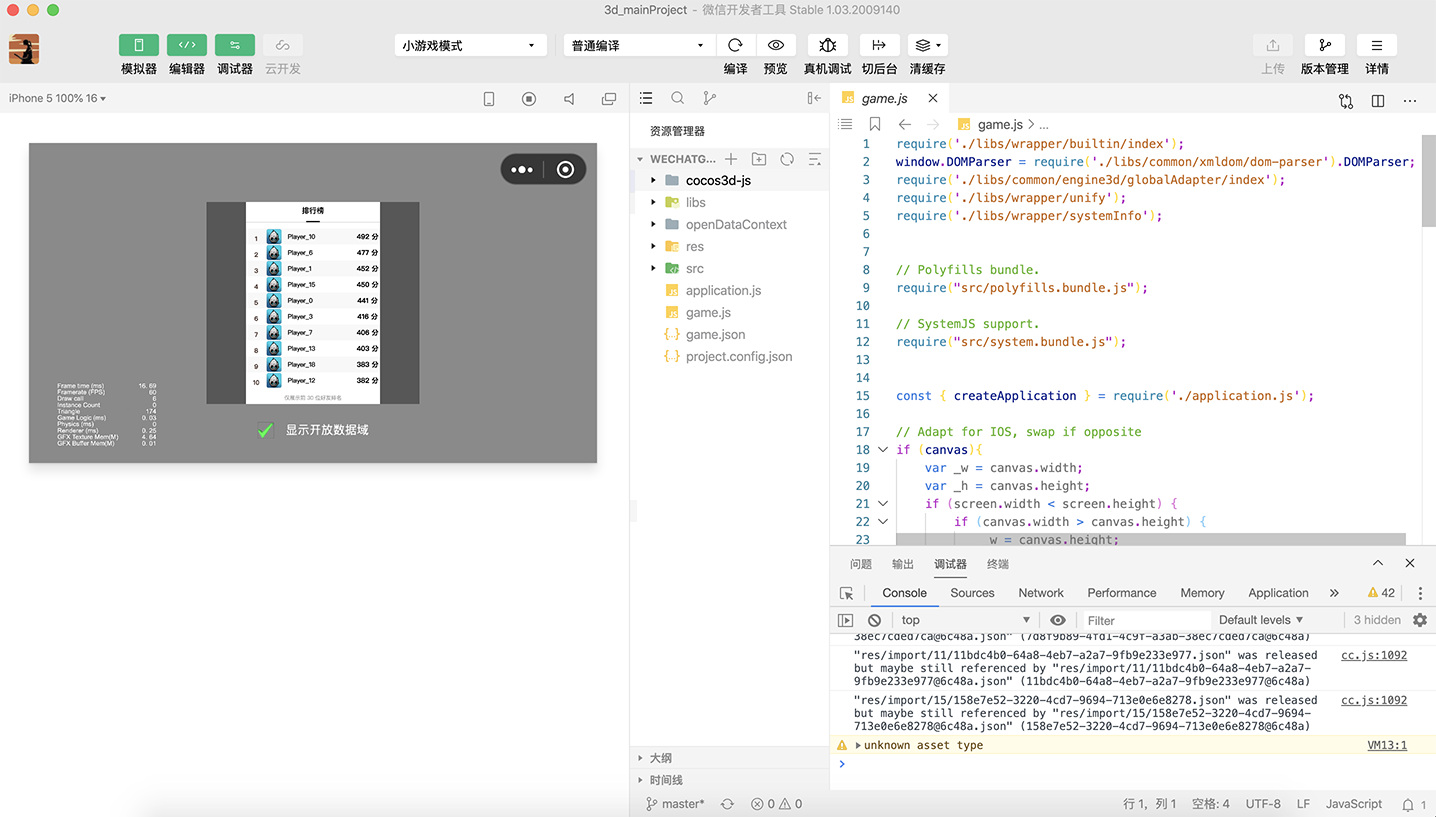The height and width of the screenshot is (817, 1436).
Task: Open the clear cache dropdown
Action: click(x=927, y=45)
